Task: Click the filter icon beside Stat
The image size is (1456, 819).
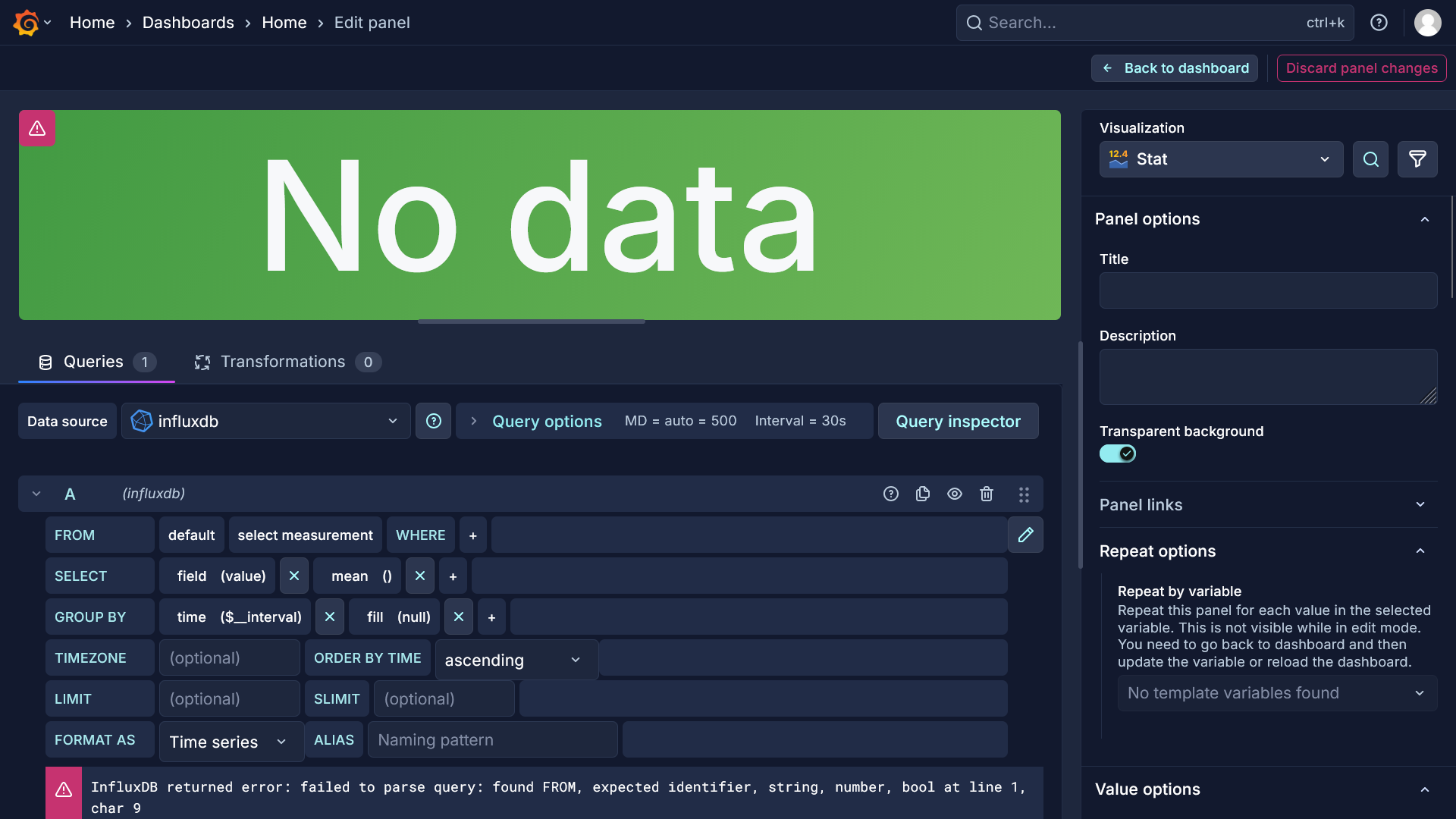Action: pyautogui.click(x=1417, y=159)
